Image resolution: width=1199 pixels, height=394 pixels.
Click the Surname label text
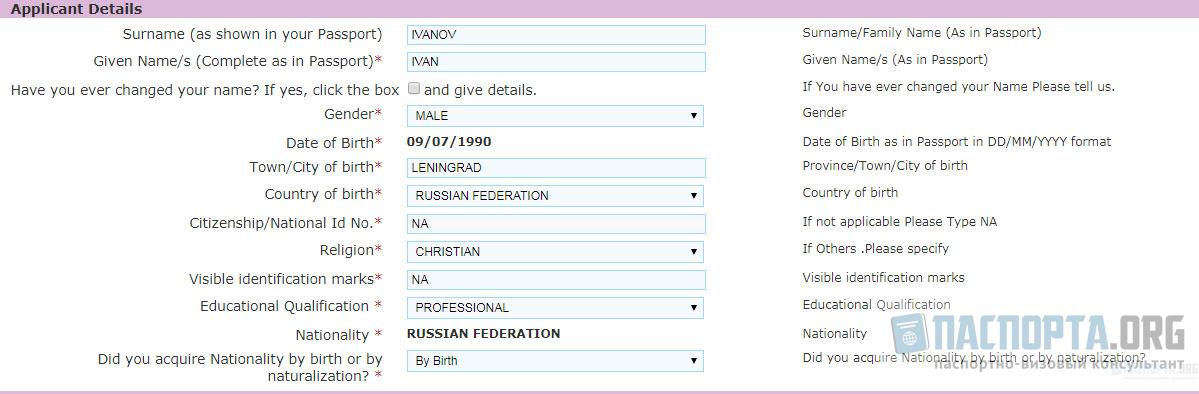point(252,34)
